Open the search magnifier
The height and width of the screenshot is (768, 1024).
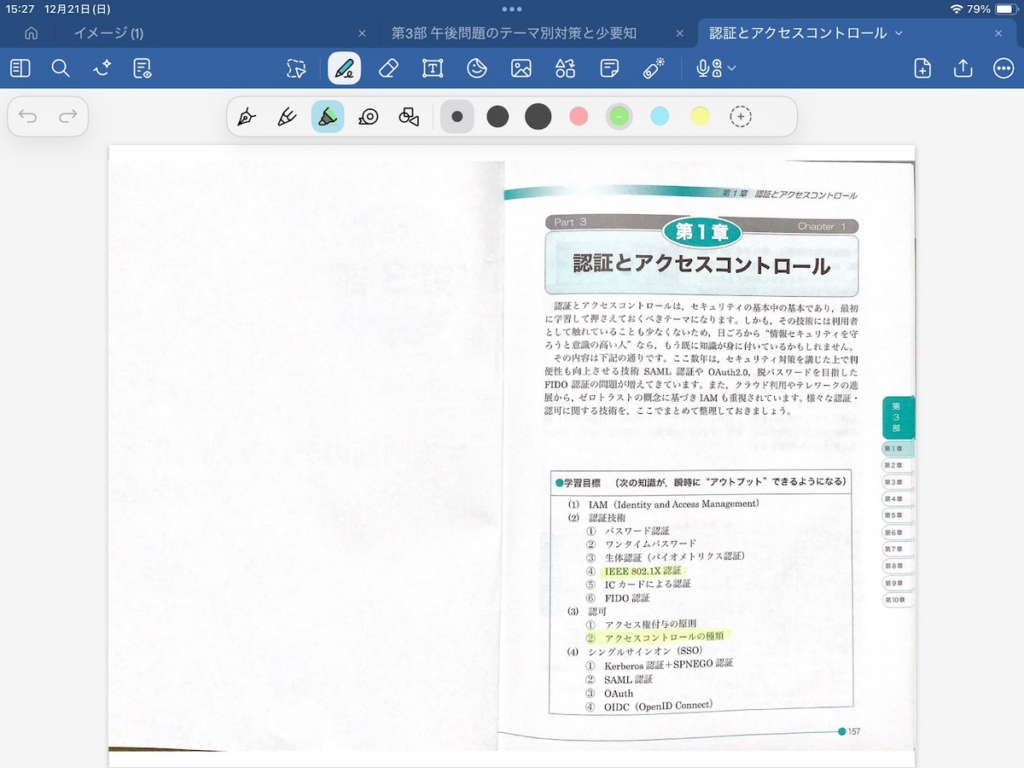coord(61,68)
